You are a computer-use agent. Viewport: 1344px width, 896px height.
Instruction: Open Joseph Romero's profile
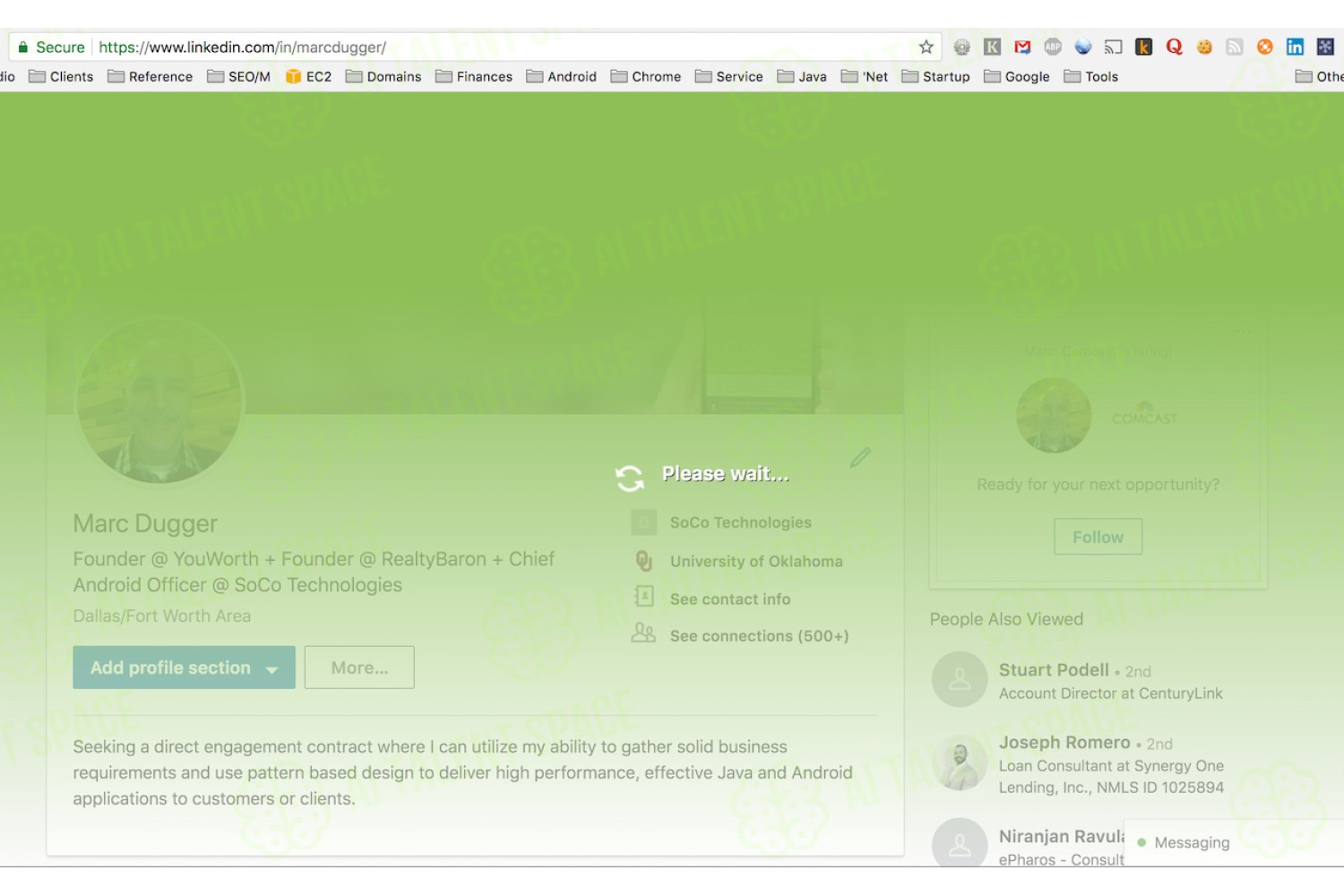pos(1064,743)
